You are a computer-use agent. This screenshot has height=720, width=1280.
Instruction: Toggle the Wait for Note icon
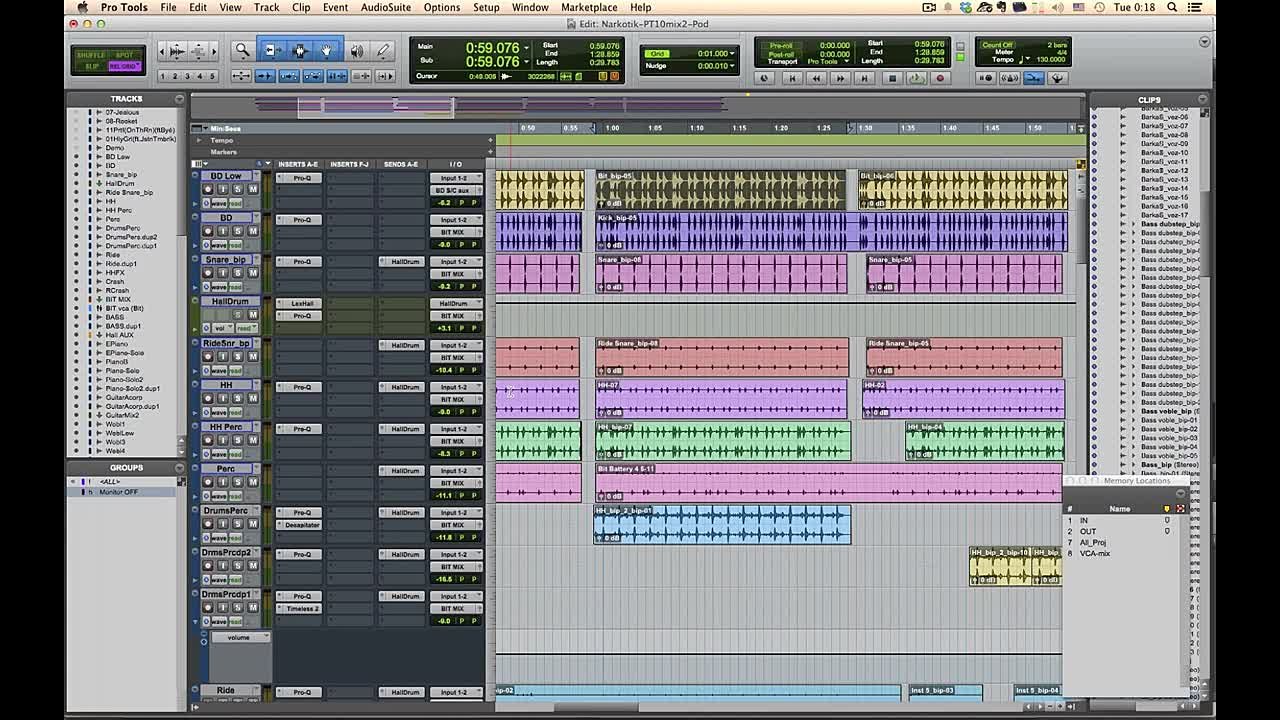pyautogui.click(x=987, y=78)
